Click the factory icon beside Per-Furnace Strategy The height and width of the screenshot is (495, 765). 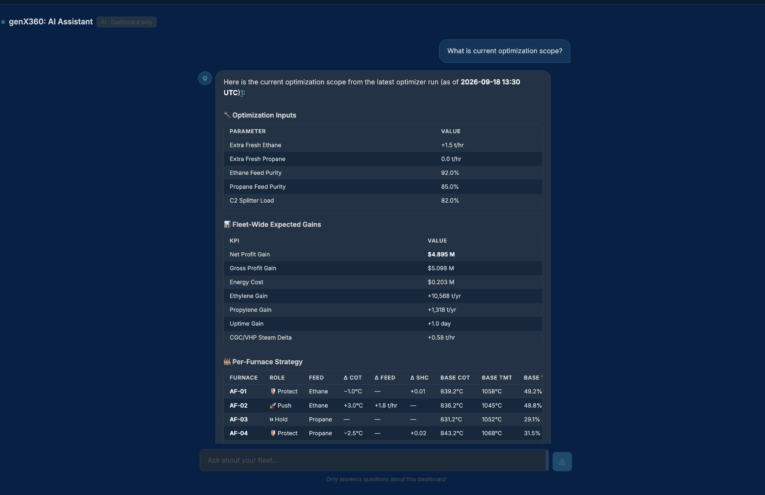pos(227,362)
